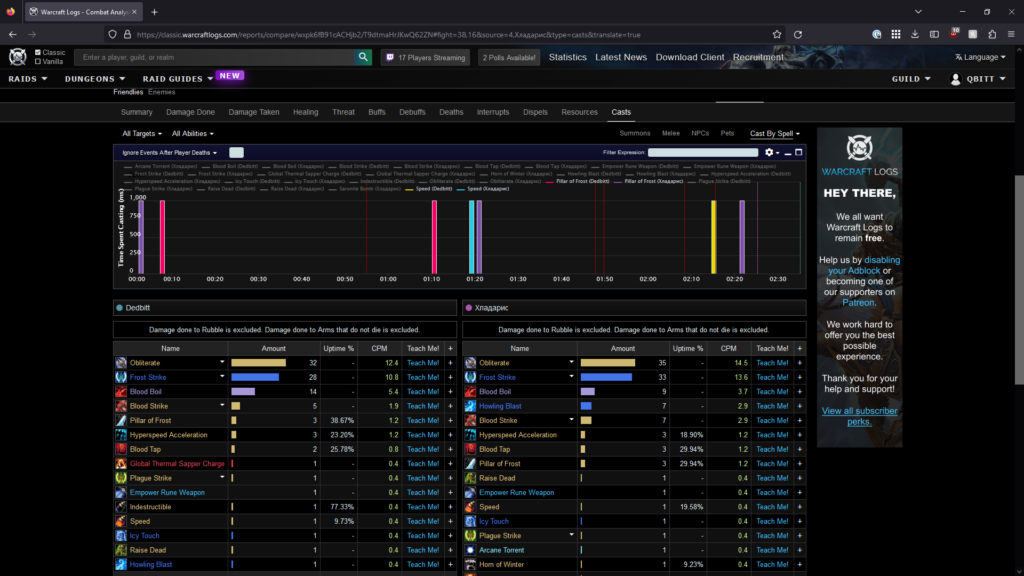
Task: Maximize the cast chart panel
Action: [798, 153]
